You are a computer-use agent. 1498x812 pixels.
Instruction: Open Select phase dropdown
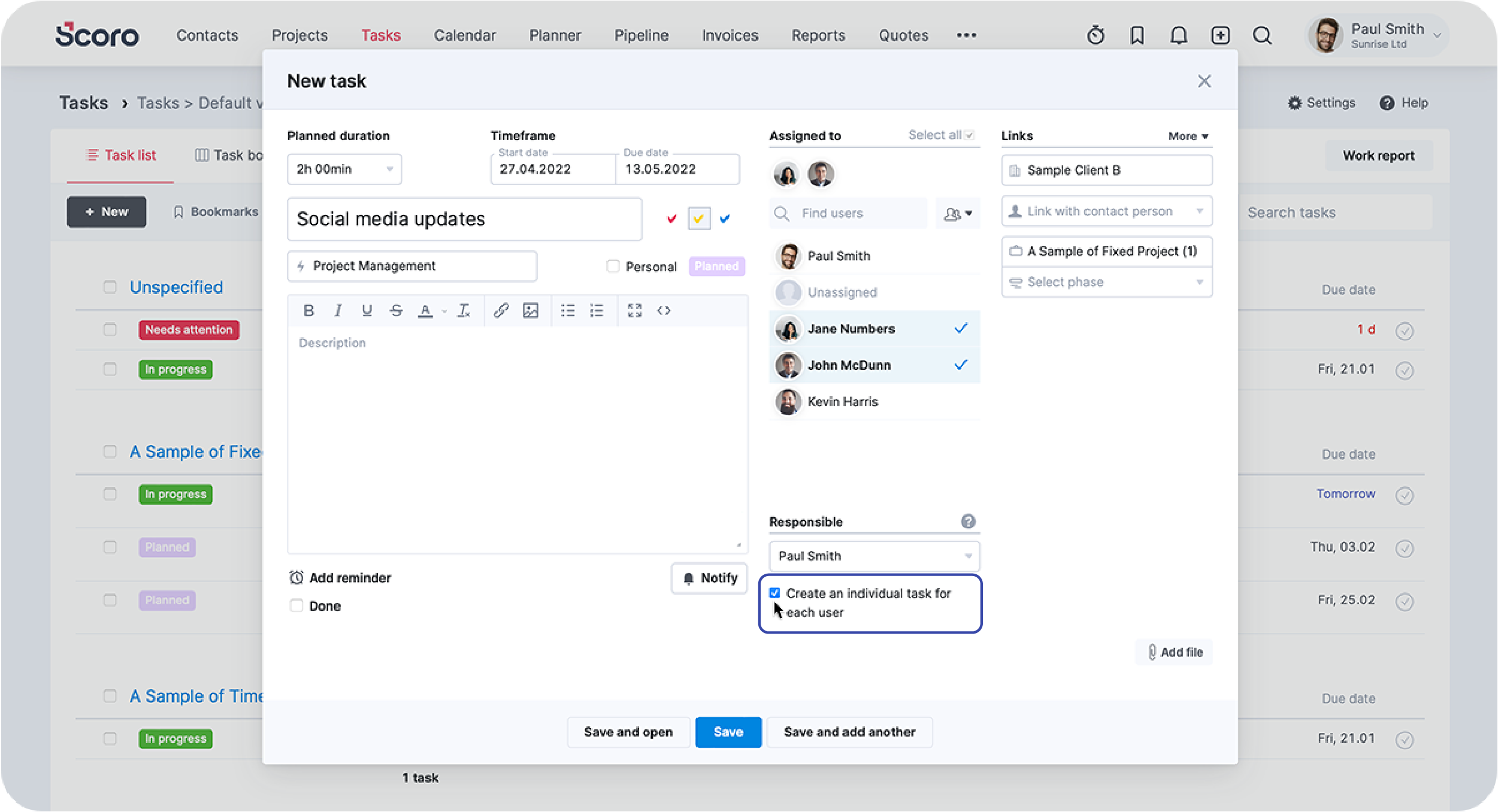pyautogui.click(x=1107, y=282)
